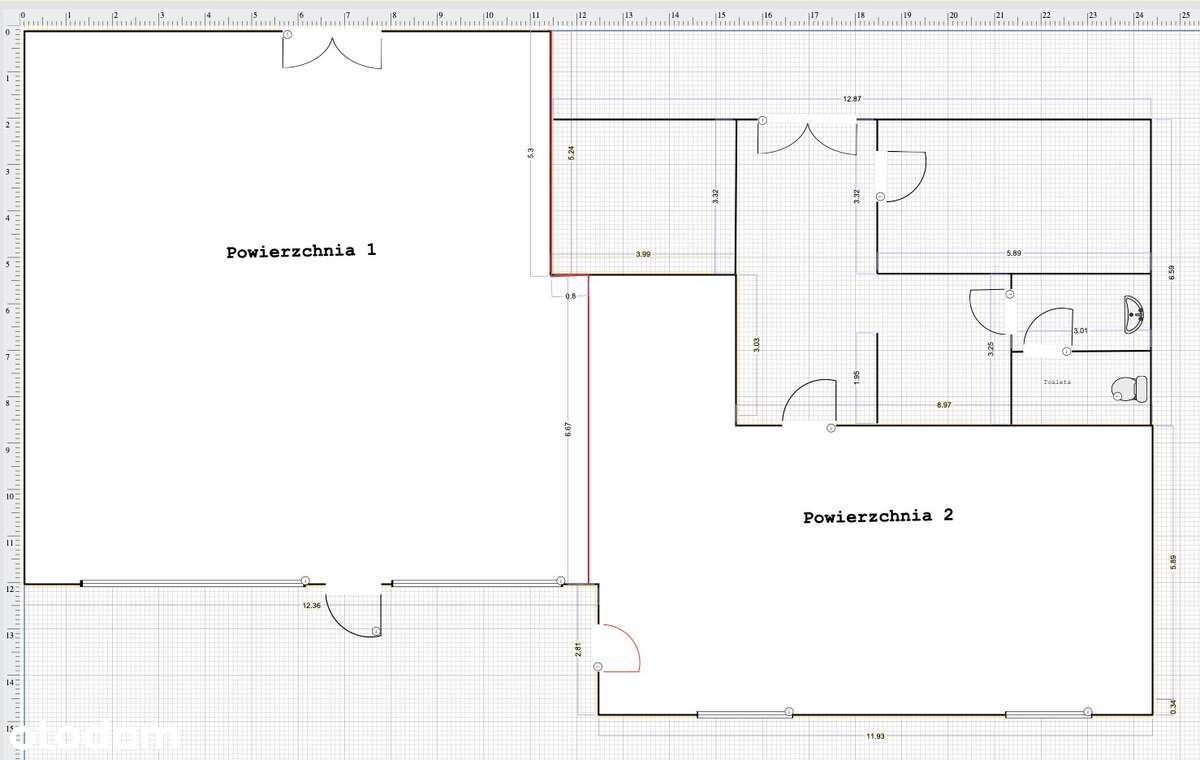Click the 3.99 dimension label
Screen dimensions: 1200x760
click(643, 255)
